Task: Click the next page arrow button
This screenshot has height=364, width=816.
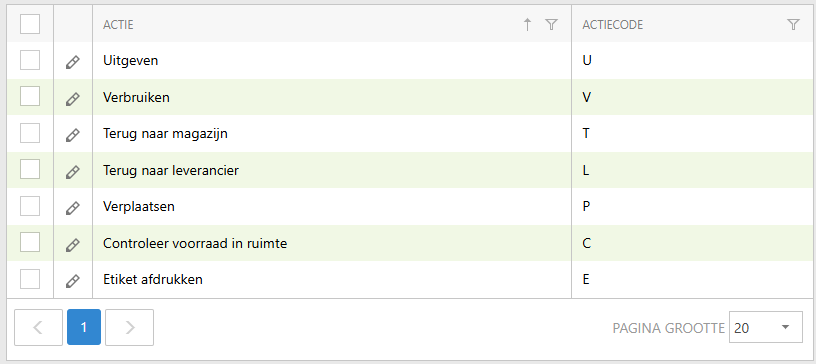Action: 130,327
